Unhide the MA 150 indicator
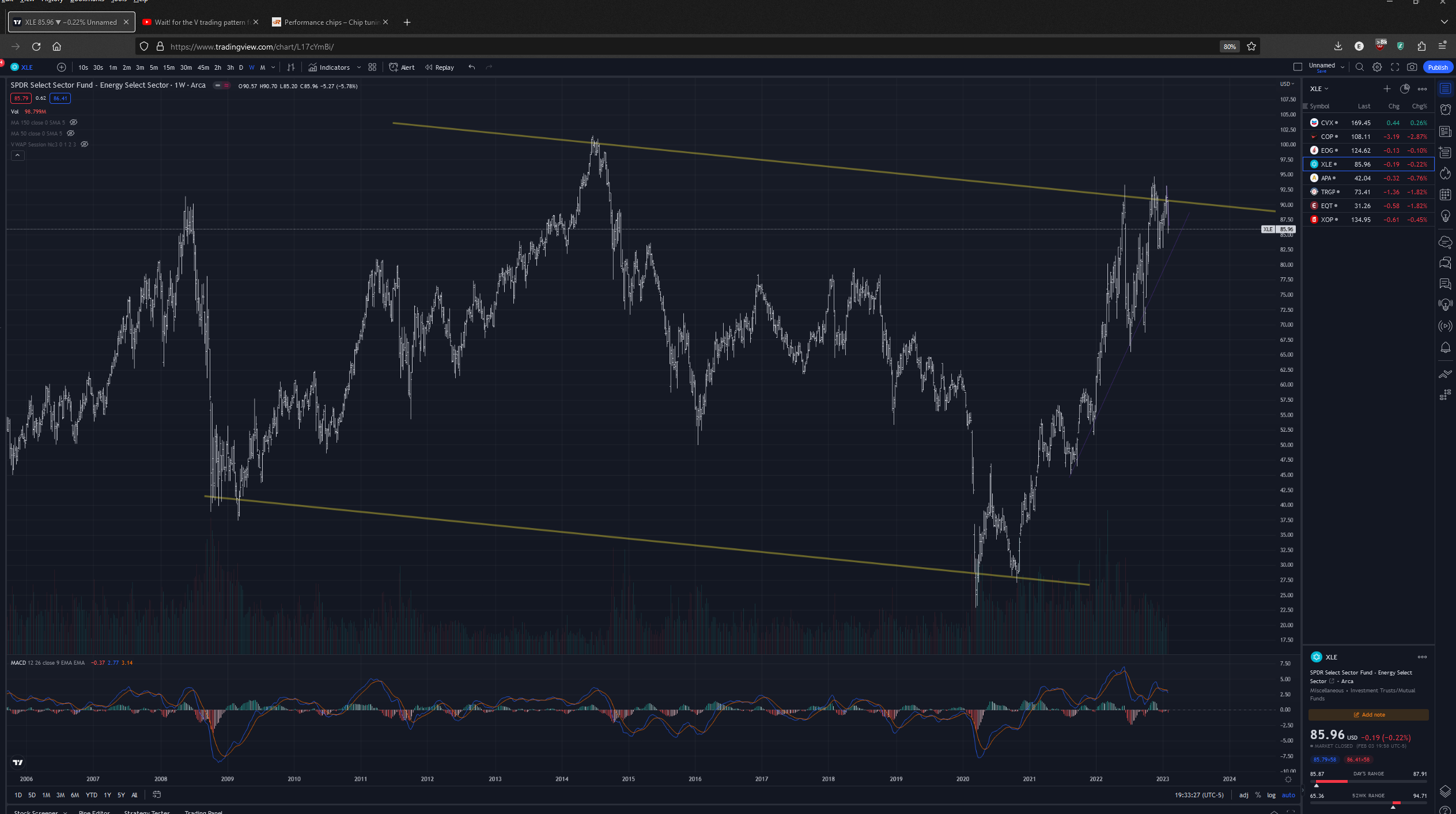The image size is (1456, 814). [x=74, y=122]
